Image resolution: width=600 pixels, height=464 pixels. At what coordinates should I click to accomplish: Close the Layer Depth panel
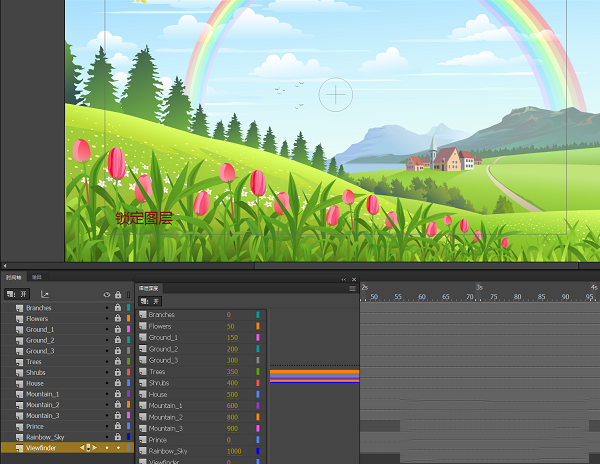[x=352, y=279]
